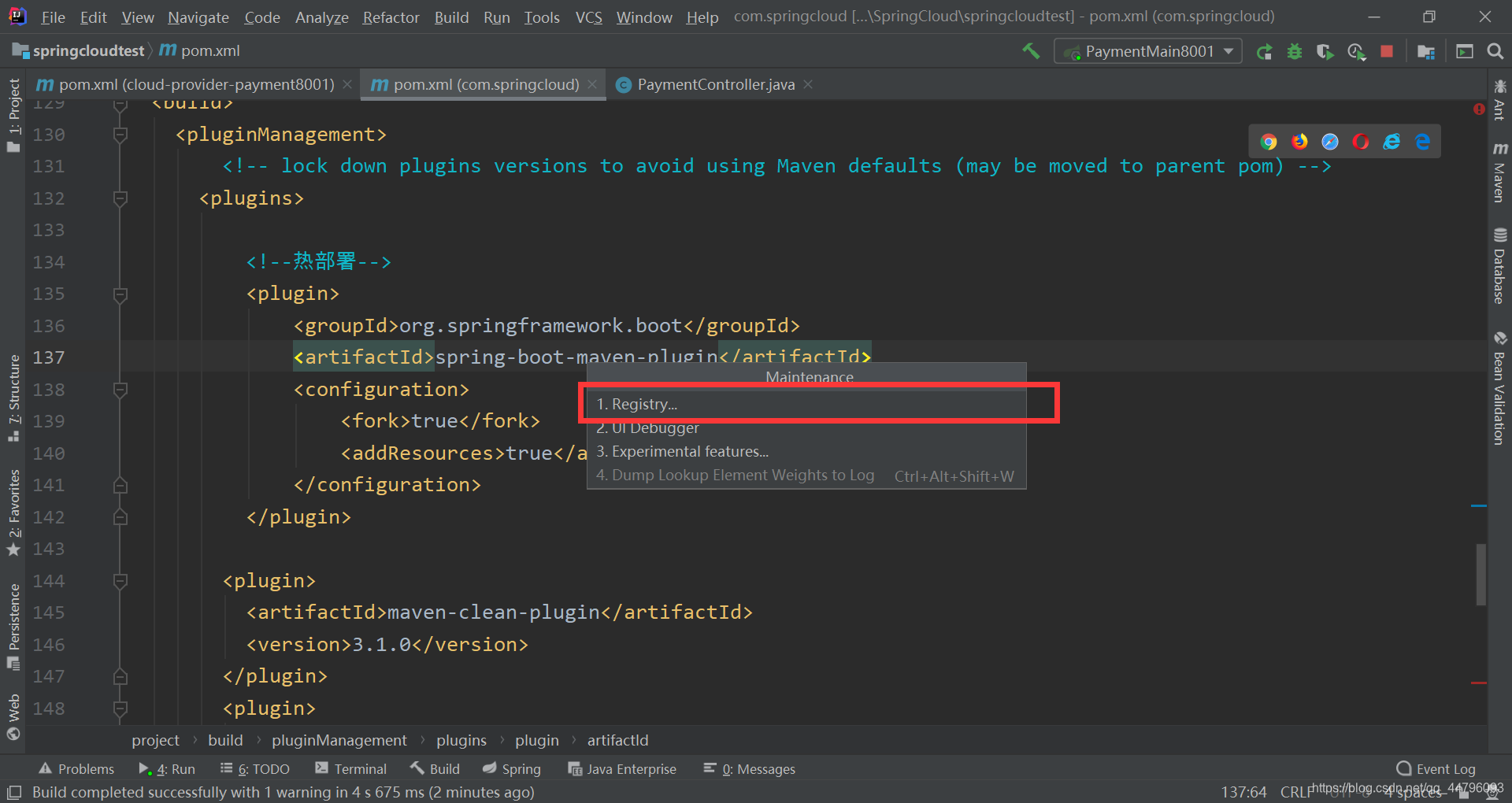Start debugging with the bug icon
This screenshot has height=803, width=1512.
pos(1295,52)
